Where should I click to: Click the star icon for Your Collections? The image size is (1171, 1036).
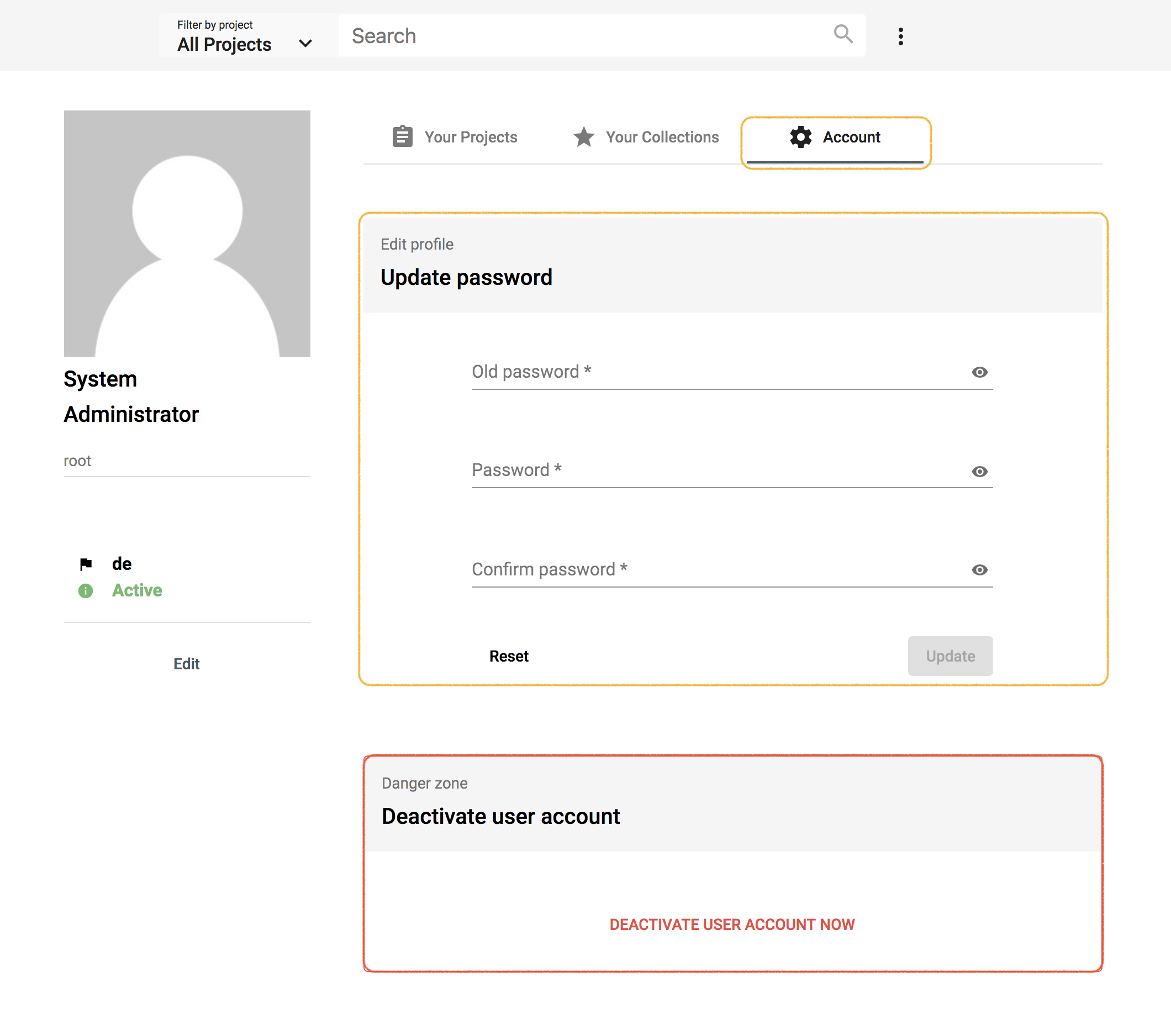[584, 136]
